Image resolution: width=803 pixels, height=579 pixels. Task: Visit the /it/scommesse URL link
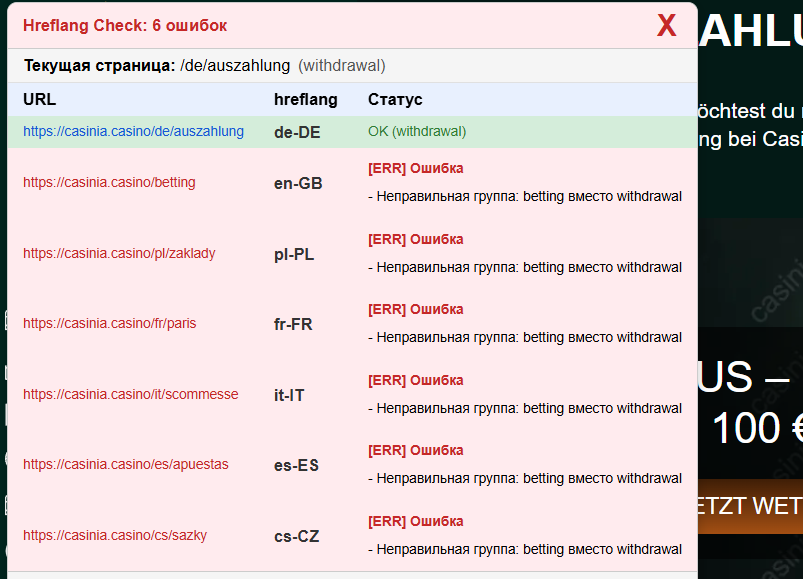(130, 394)
